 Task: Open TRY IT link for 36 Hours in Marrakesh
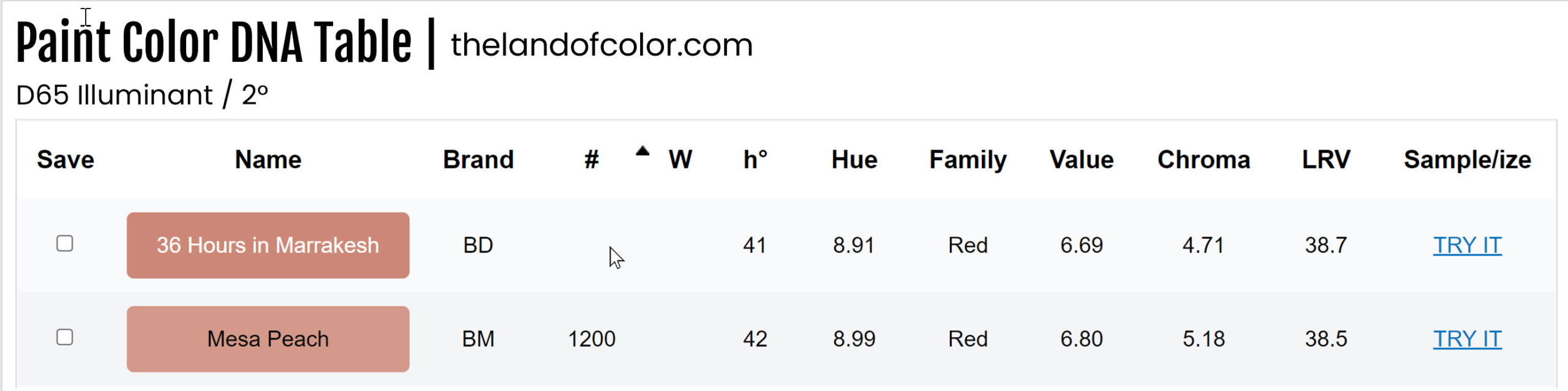coord(1467,245)
